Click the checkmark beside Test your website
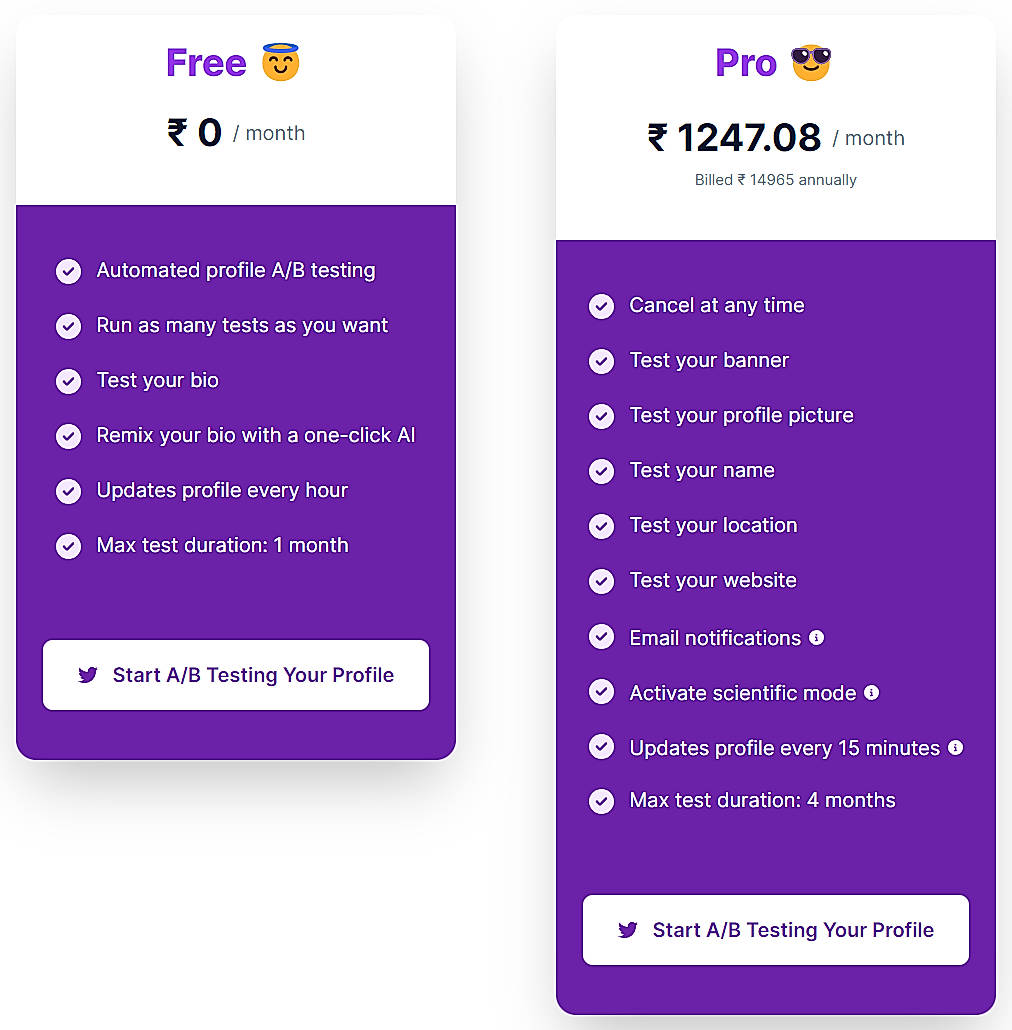Image resolution: width=1012 pixels, height=1030 pixels. [x=601, y=580]
